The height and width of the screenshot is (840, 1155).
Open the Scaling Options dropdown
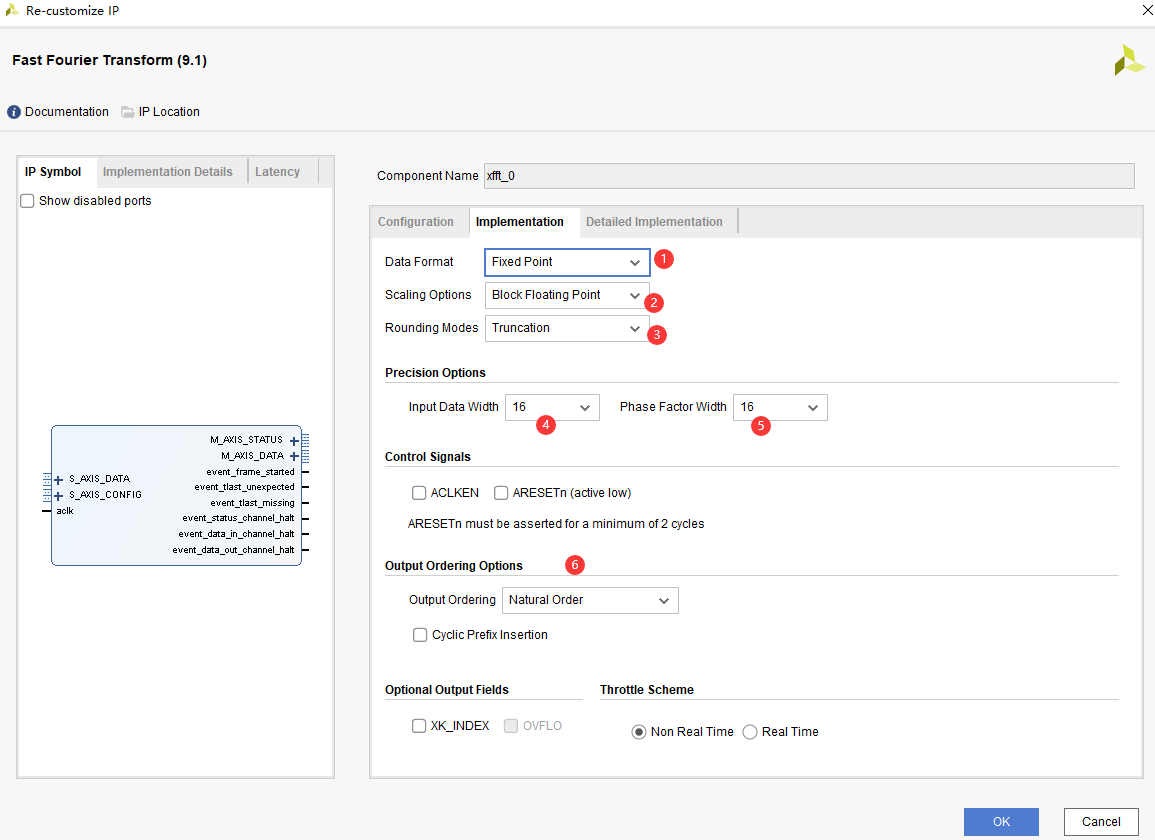pos(567,295)
